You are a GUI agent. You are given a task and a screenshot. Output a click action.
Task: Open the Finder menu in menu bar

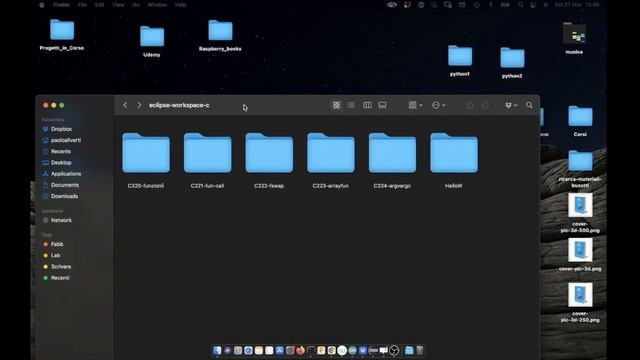click(x=62, y=5)
